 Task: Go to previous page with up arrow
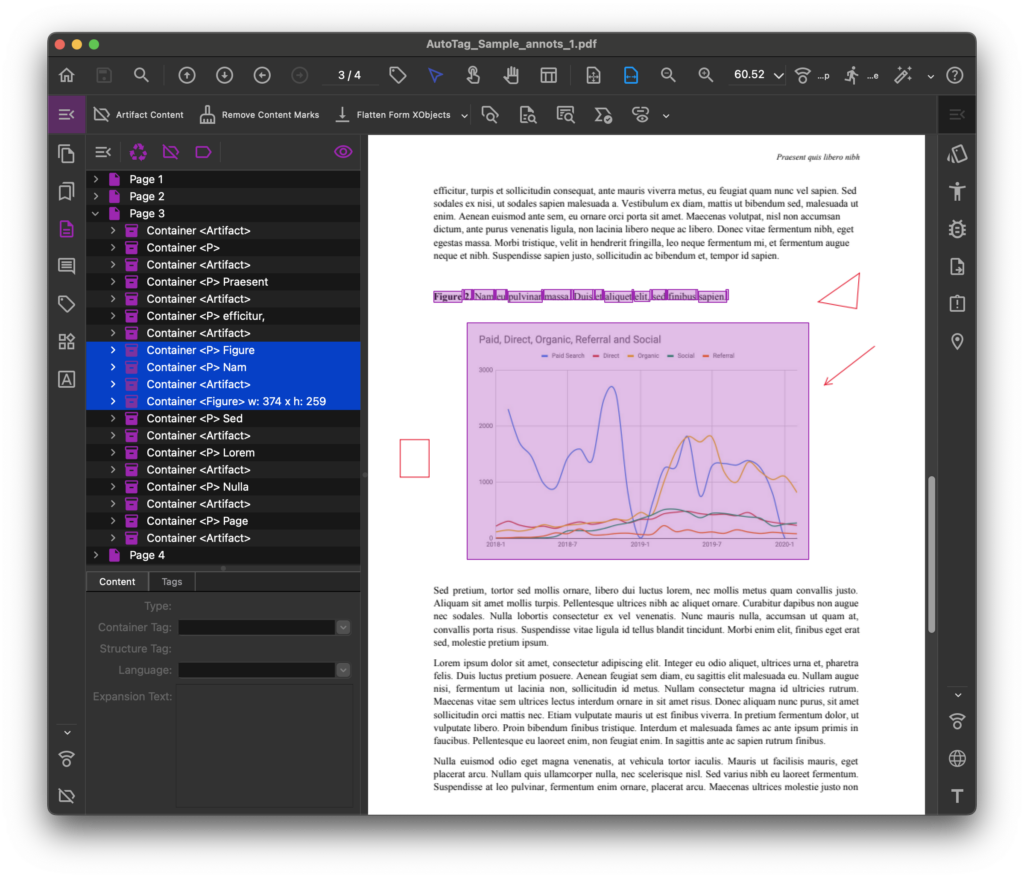point(187,75)
